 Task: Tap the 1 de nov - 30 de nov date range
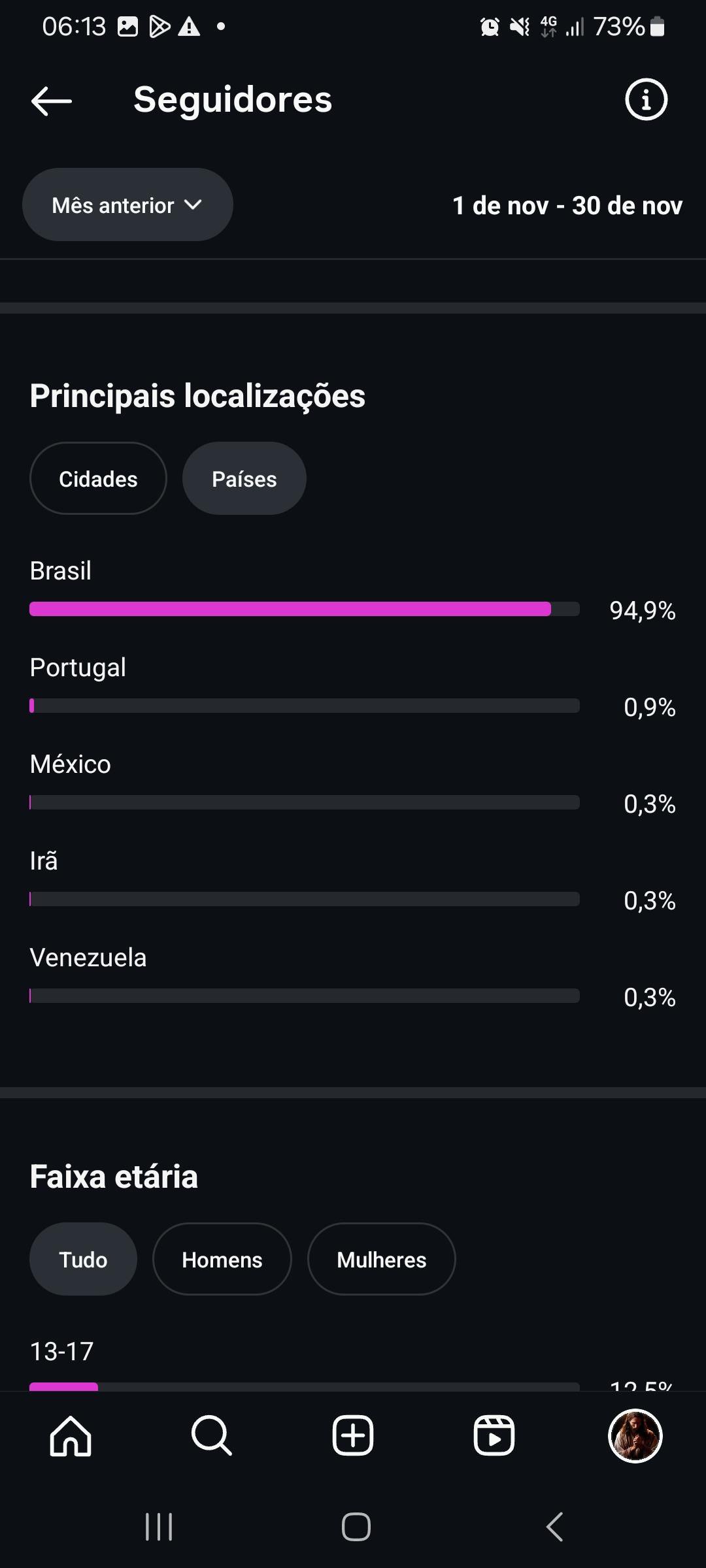(x=567, y=206)
